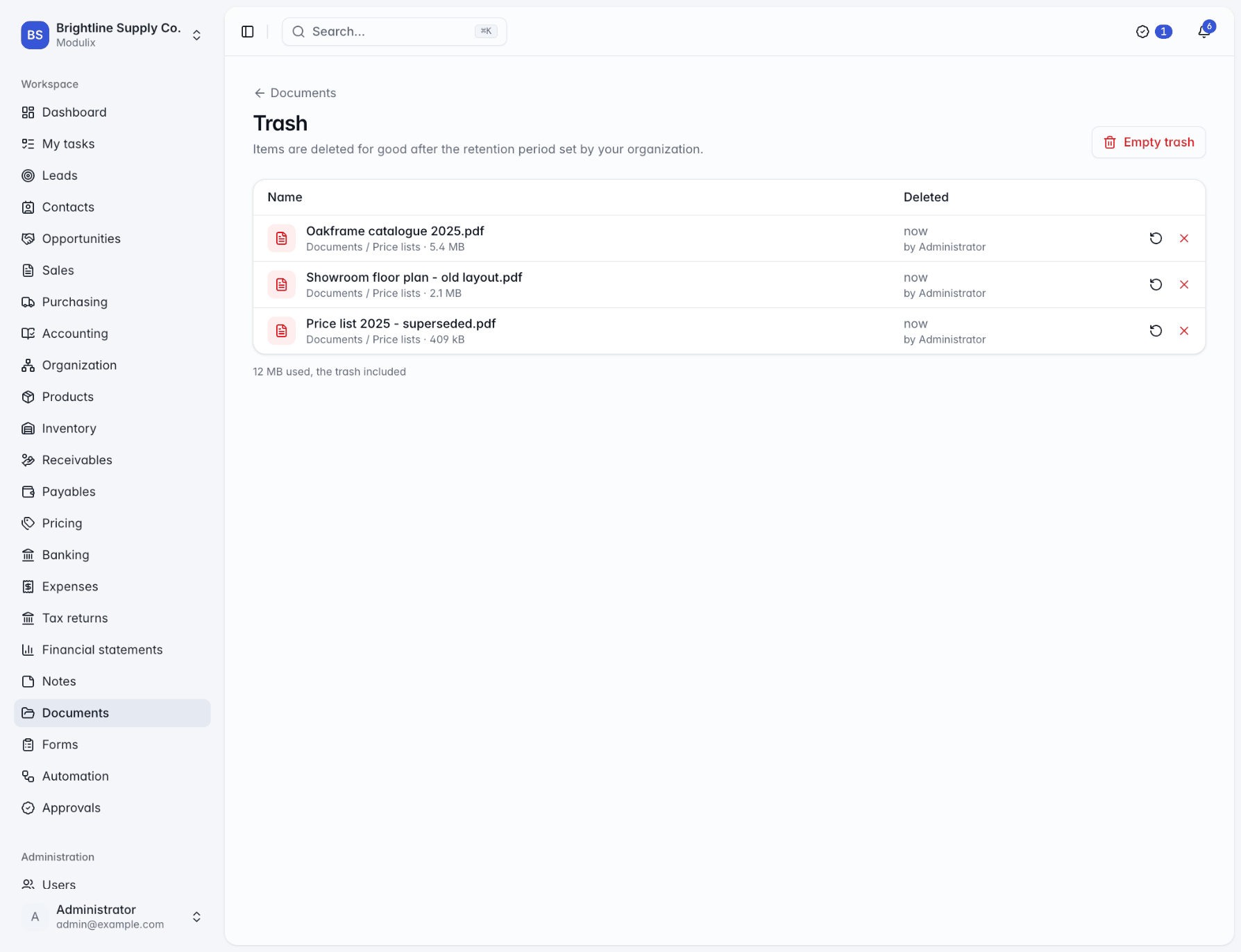
Task: Click the Showroom floor plan - old layout.pdf name
Action: pos(414,277)
